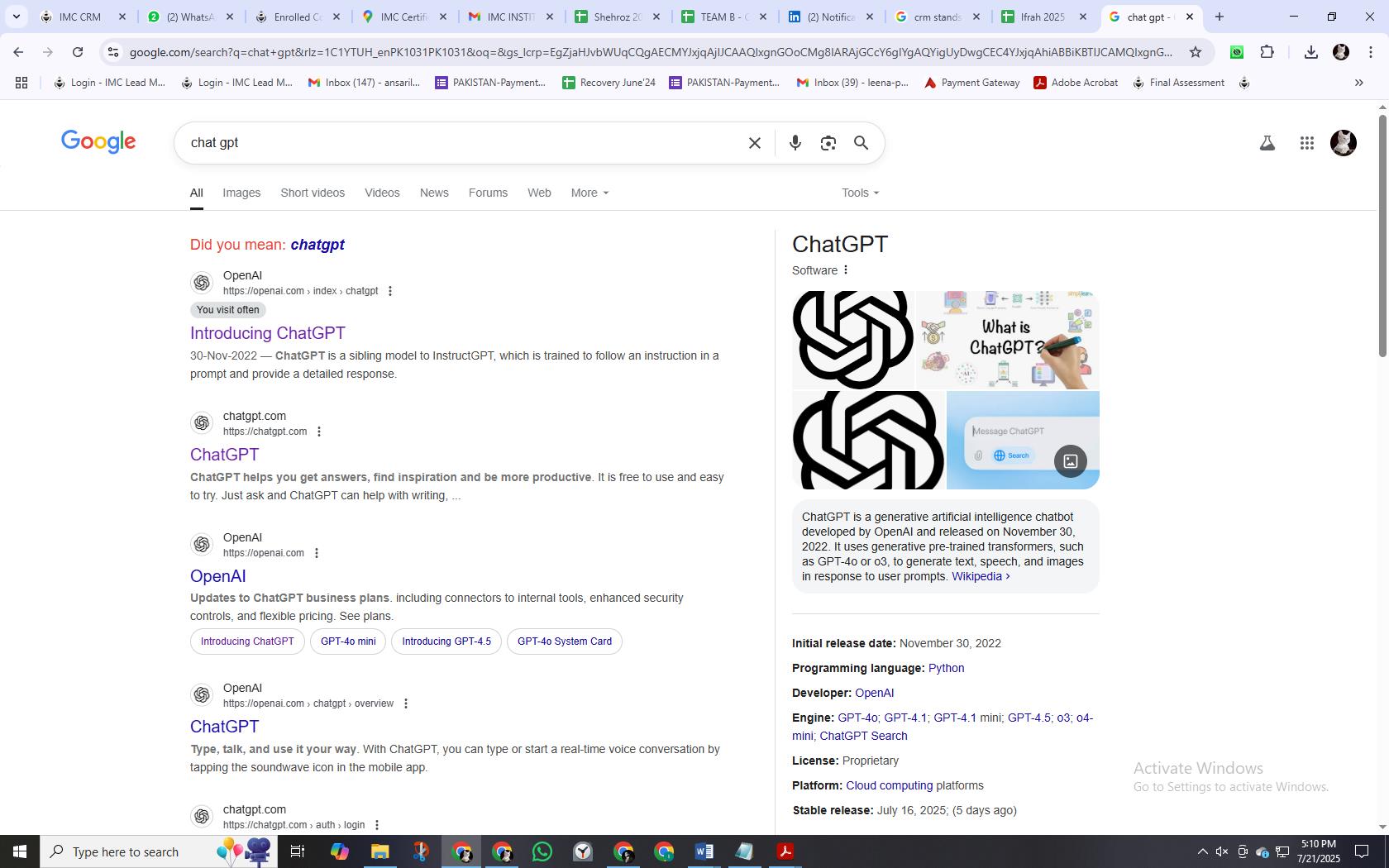
Task: Clear the search box with the X icon
Action: point(754,143)
